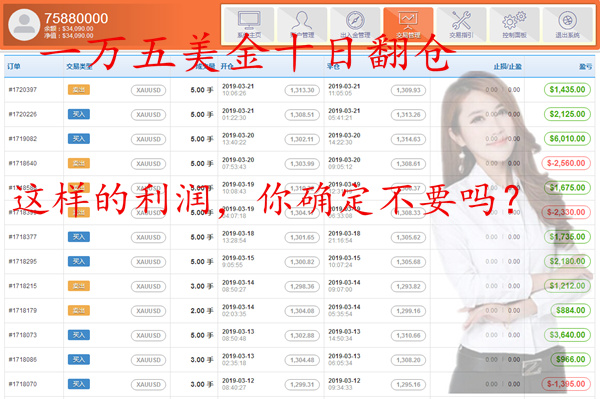Select order #1718215
Viewport: 600px width, 399px height.
[23, 286]
